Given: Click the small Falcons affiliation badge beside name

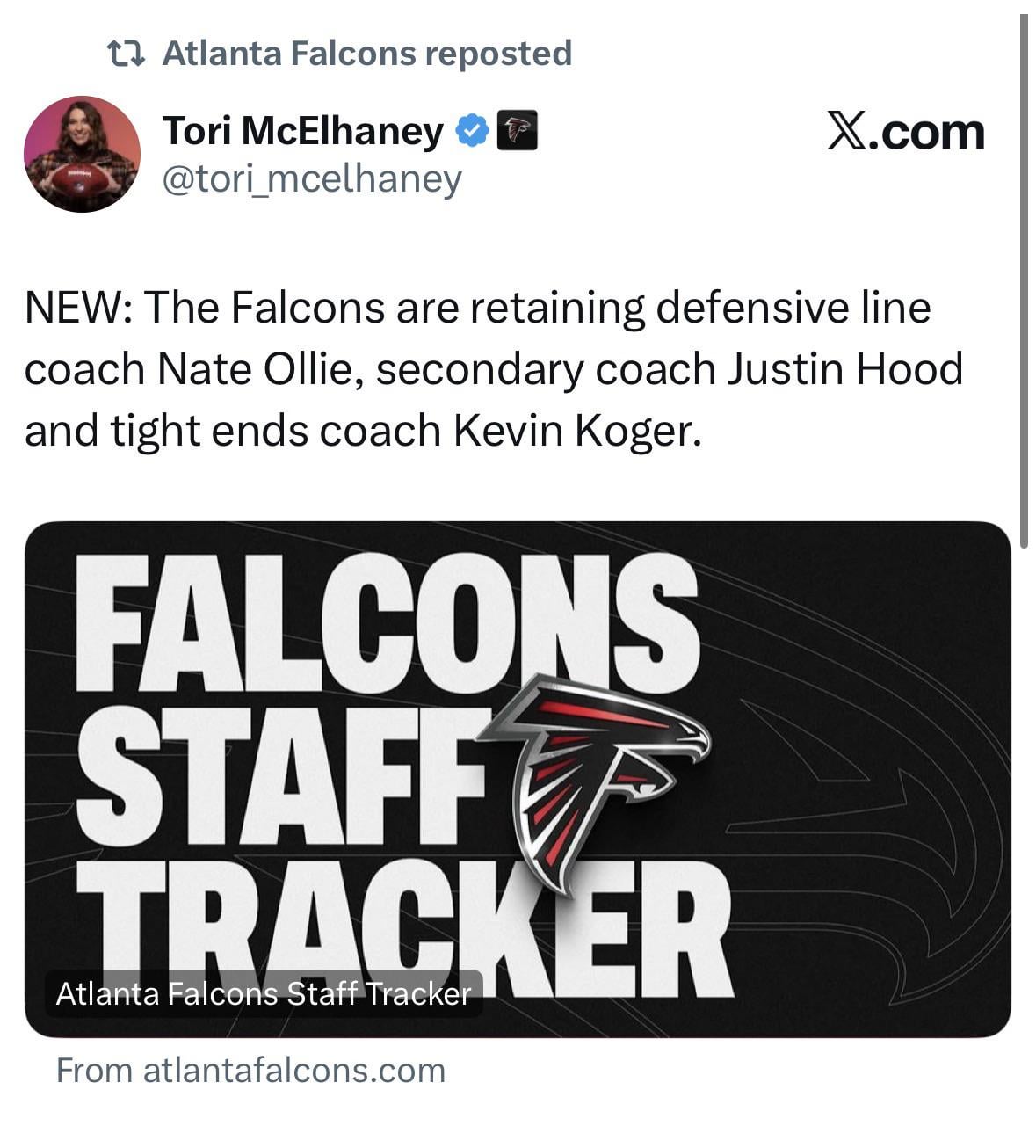Looking at the screenshot, I should tap(518, 132).
